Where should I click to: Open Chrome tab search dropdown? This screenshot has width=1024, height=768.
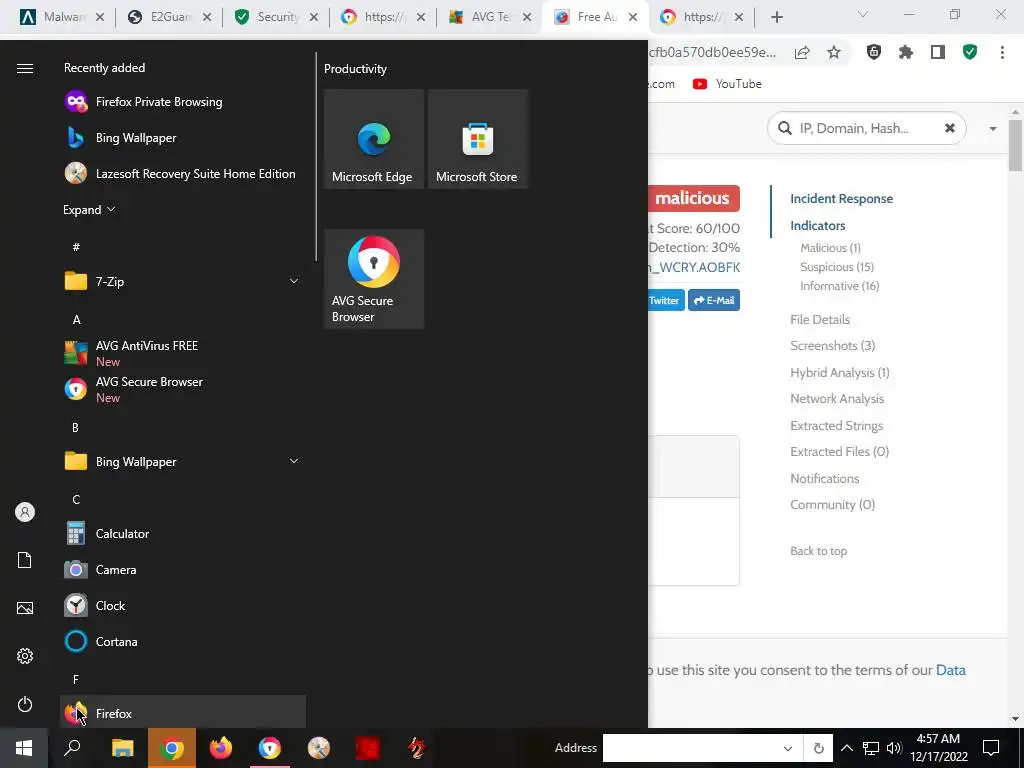click(x=863, y=14)
